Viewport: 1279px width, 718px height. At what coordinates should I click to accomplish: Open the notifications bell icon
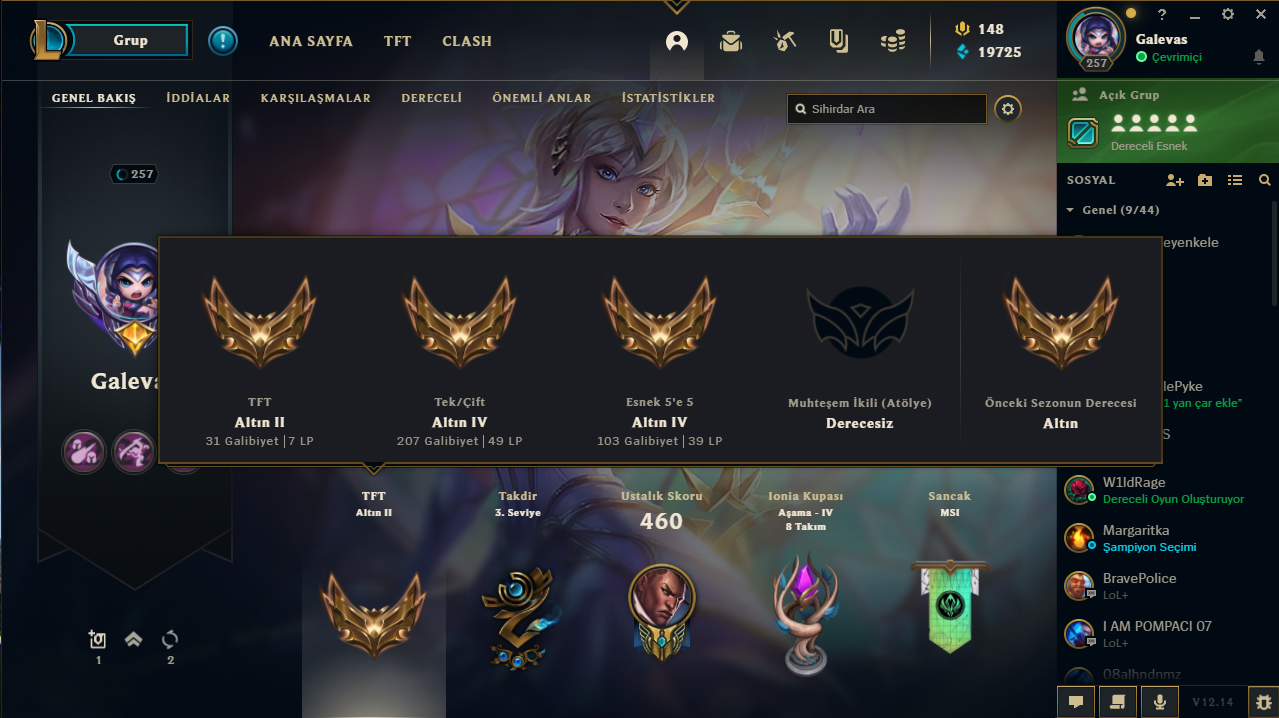pos(1258,58)
